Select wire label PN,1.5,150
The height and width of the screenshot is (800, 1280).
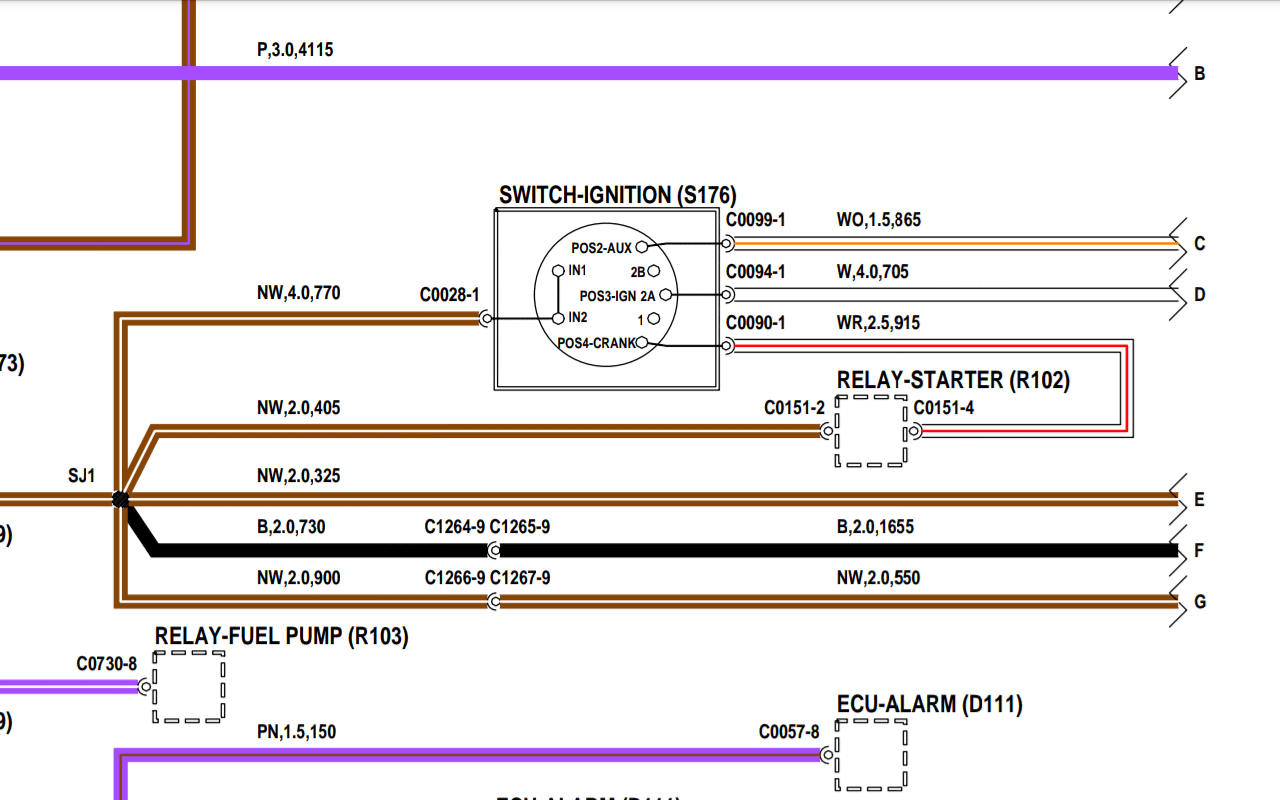point(296,732)
